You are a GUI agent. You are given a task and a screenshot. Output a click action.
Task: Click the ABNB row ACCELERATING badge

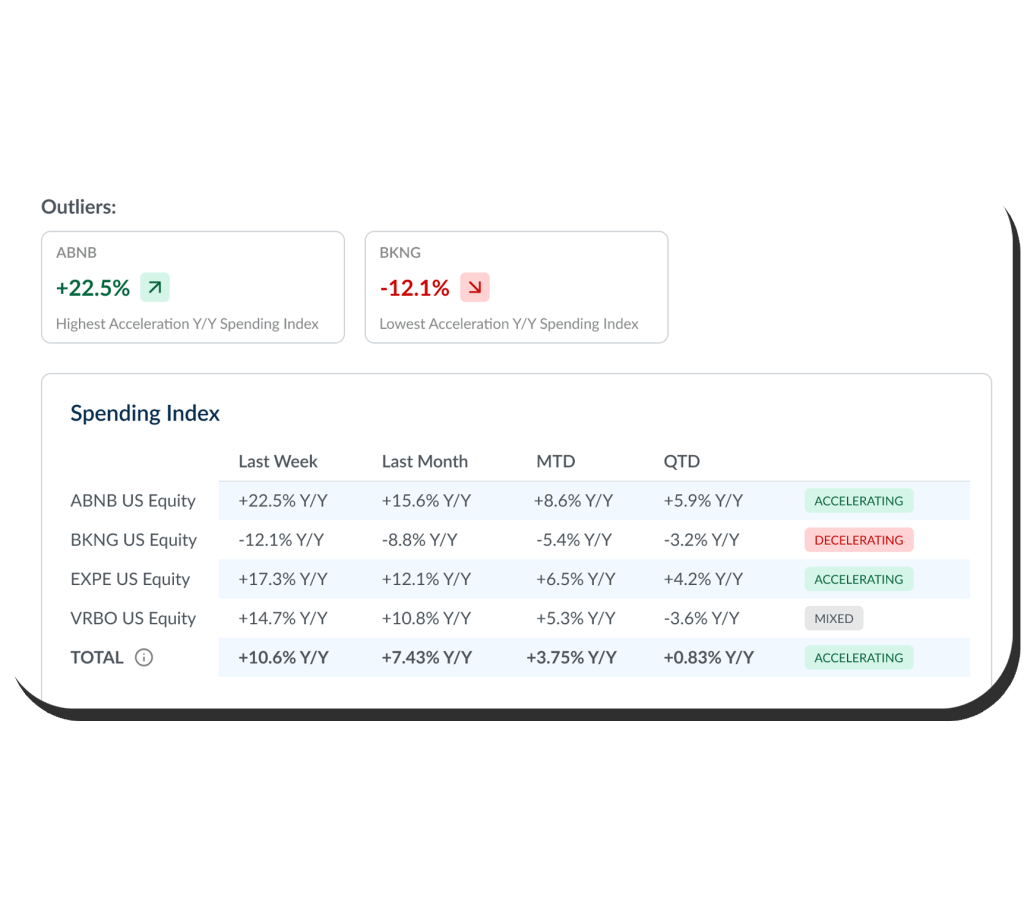[859, 501]
